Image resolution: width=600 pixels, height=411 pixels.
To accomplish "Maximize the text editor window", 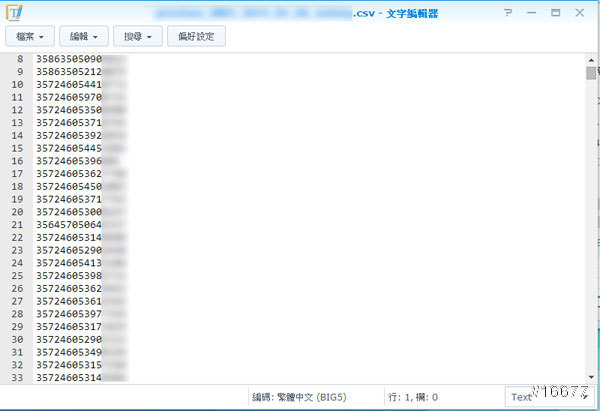I will 555,13.
